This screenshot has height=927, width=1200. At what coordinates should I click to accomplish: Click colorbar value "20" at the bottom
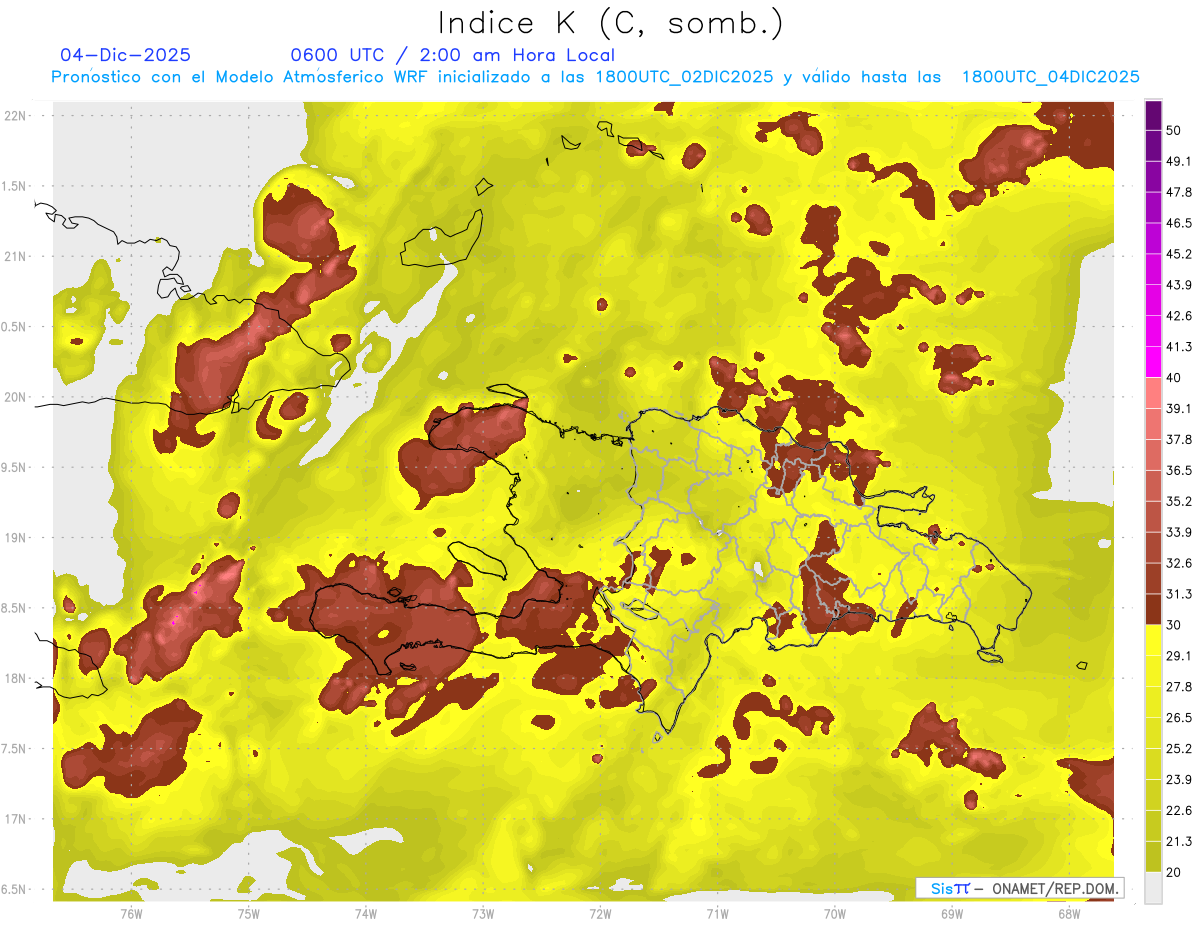pos(1174,872)
